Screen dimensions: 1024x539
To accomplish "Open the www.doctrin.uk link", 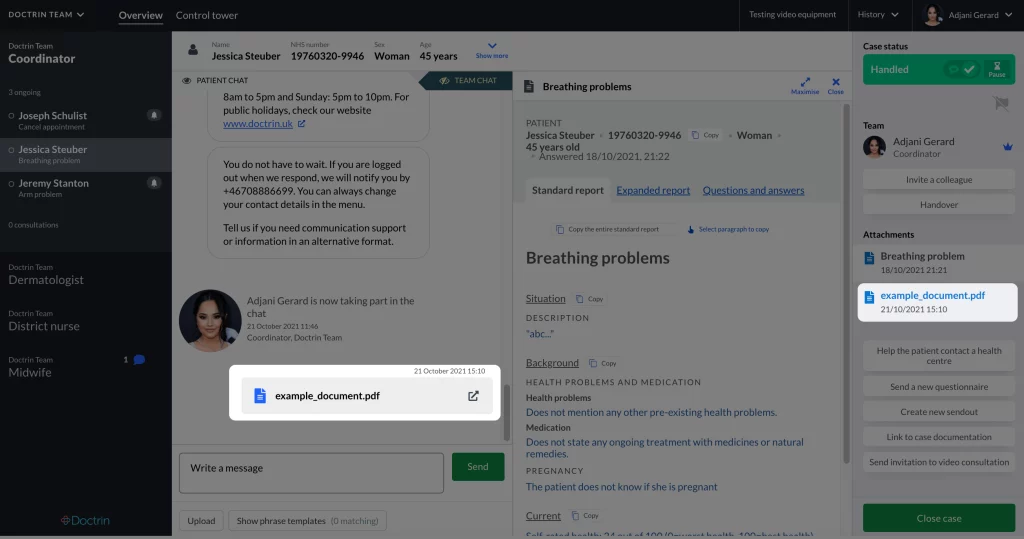I will click(x=258, y=123).
